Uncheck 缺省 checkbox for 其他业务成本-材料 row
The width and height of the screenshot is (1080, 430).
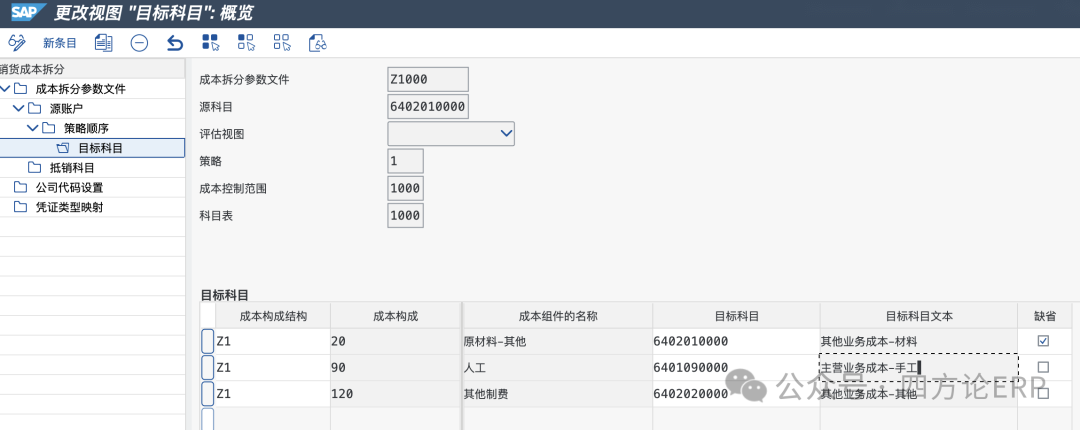1043,341
